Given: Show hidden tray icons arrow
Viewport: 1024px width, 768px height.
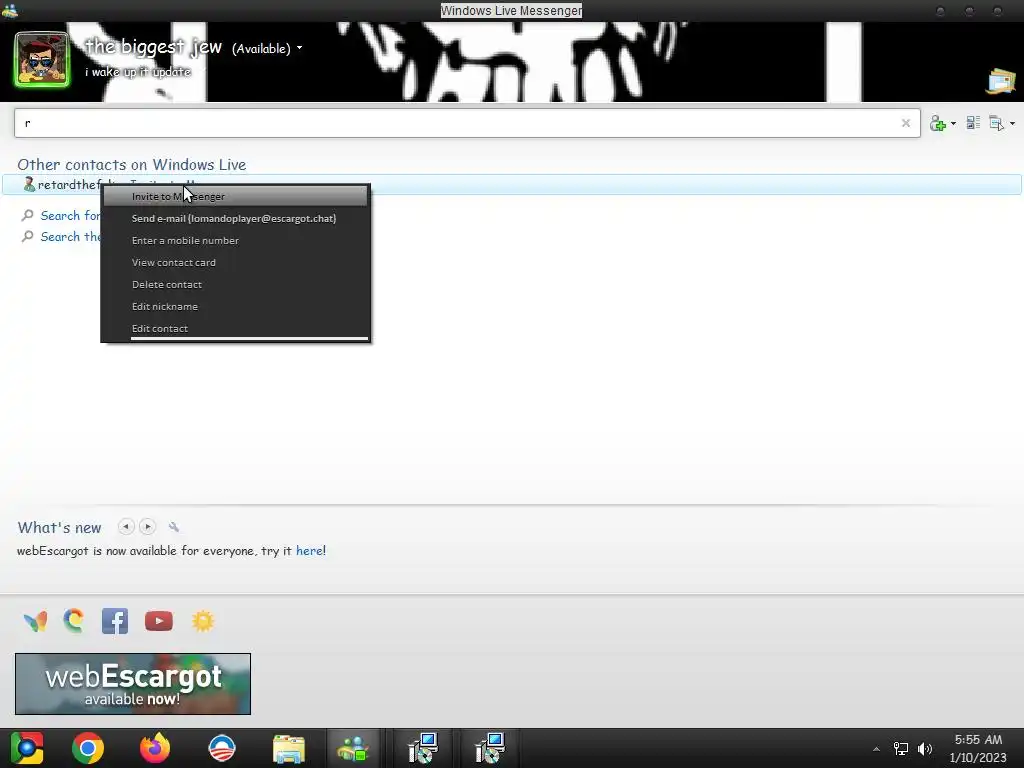Looking at the screenshot, I should (876, 749).
